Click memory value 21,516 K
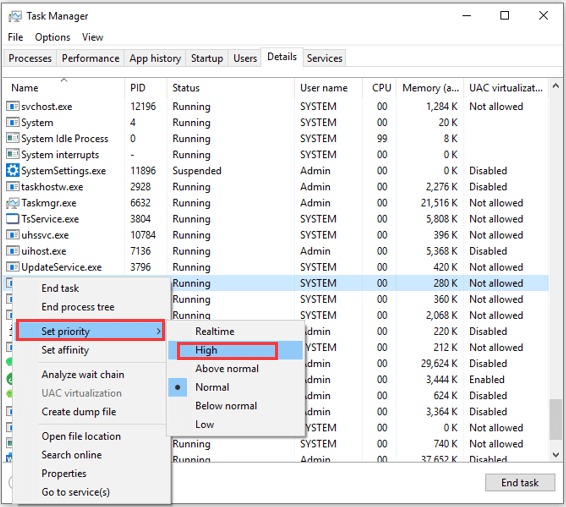 (439, 203)
